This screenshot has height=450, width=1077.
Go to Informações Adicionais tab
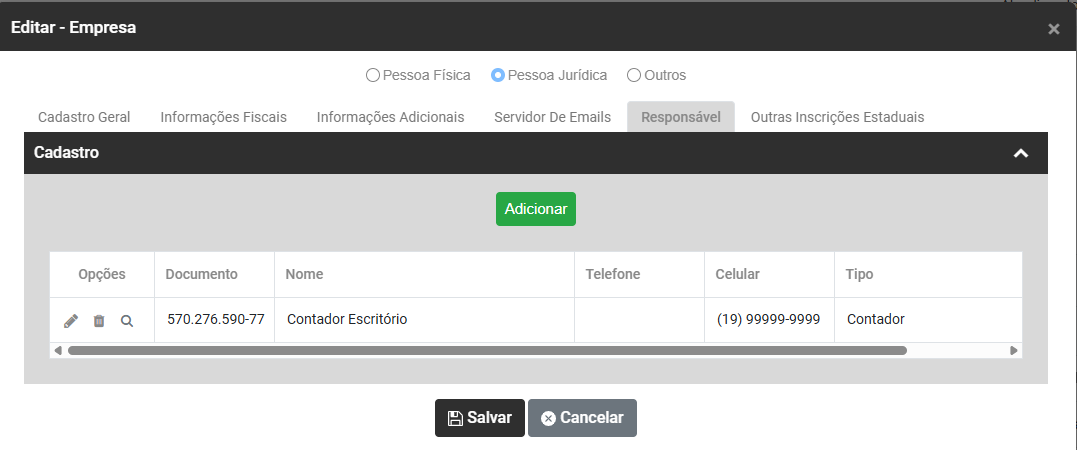390,117
